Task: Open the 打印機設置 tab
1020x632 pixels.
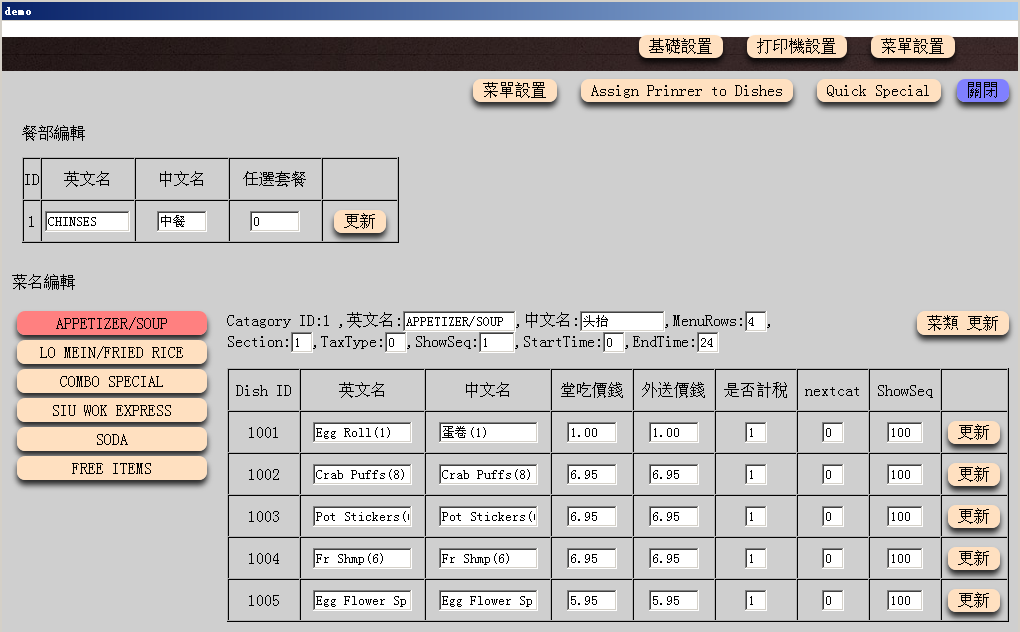Action: tap(796, 47)
